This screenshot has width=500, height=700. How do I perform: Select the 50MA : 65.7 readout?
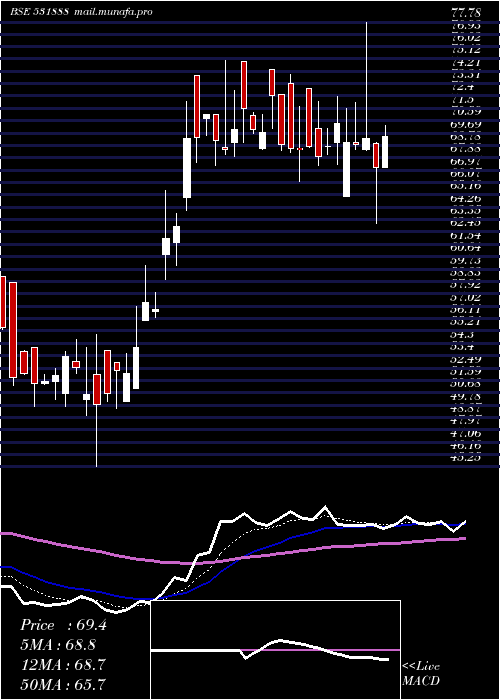pos(63,684)
